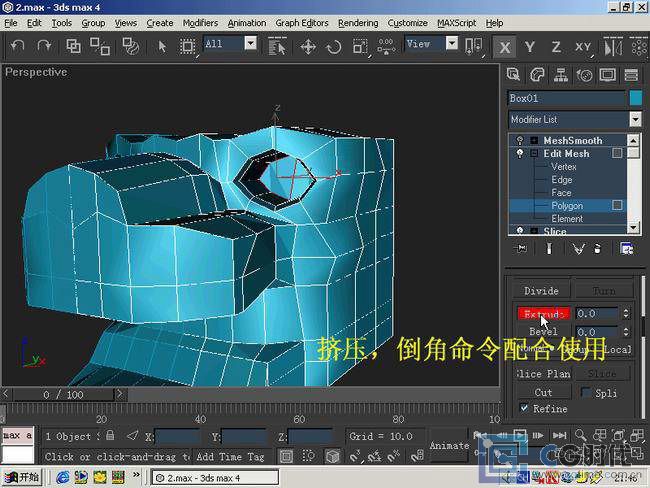Viewport: 650px width, 488px height.
Task: Pick the Select Object arrow tool
Action: pos(162,46)
